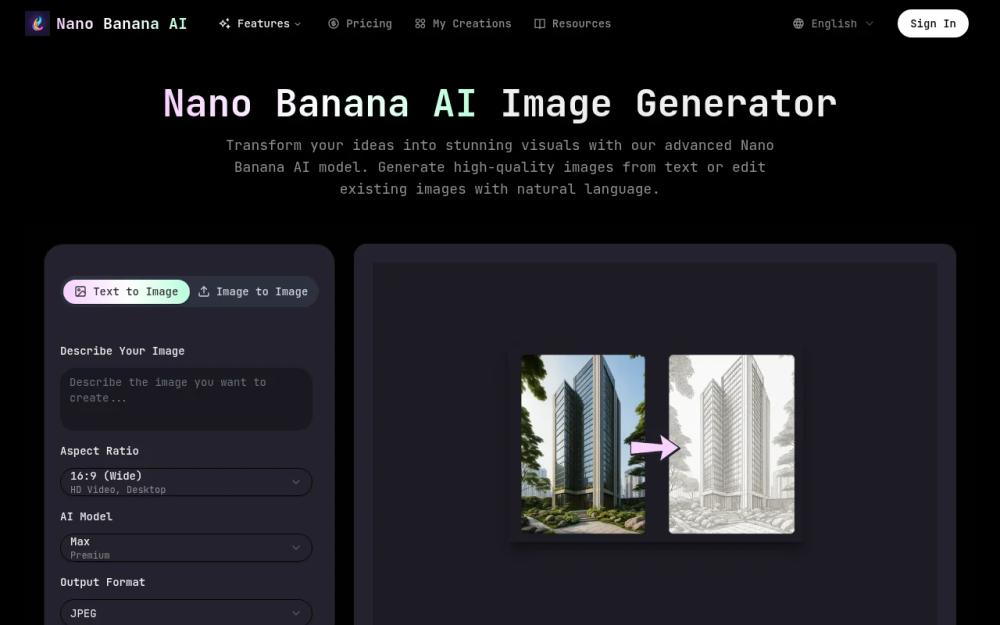Click the Nano Banana AI logo icon
1000x625 pixels.
(x=38, y=24)
